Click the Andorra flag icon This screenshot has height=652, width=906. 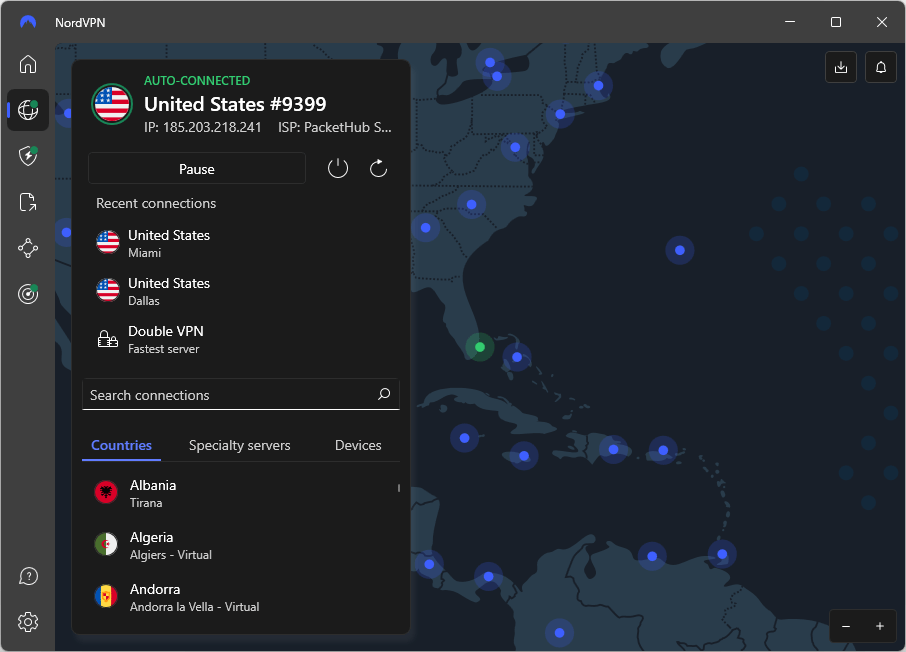pyautogui.click(x=106, y=597)
